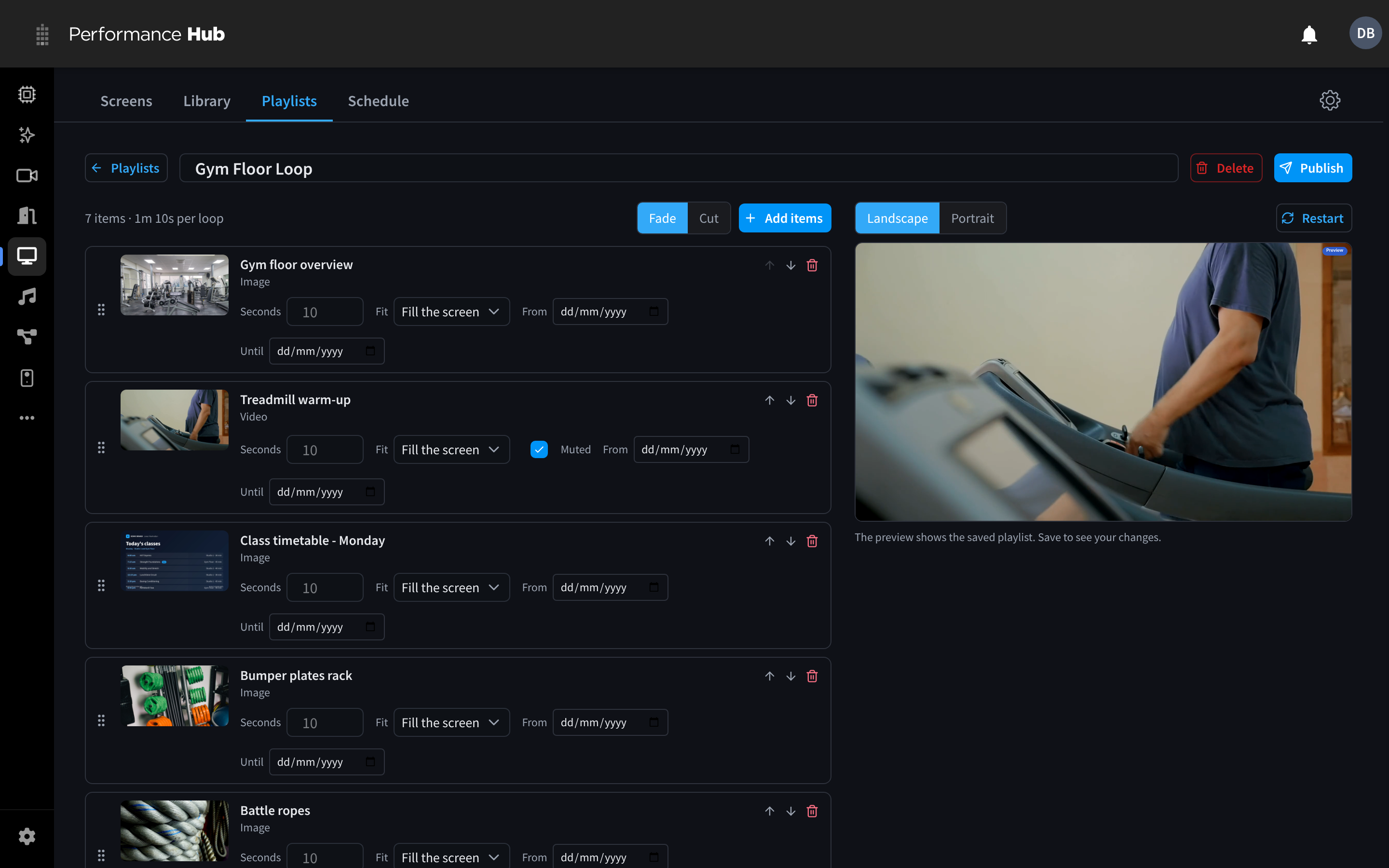Go to the Screens tab
The width and height of the screenshot is (1389, 868).
[126, 101]
